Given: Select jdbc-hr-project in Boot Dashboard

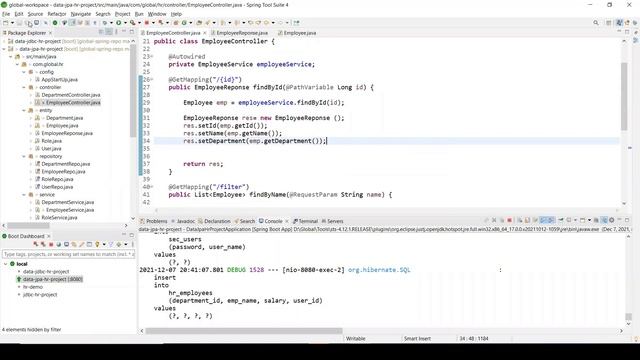Looking at the screenshot, I should (40, 295).
